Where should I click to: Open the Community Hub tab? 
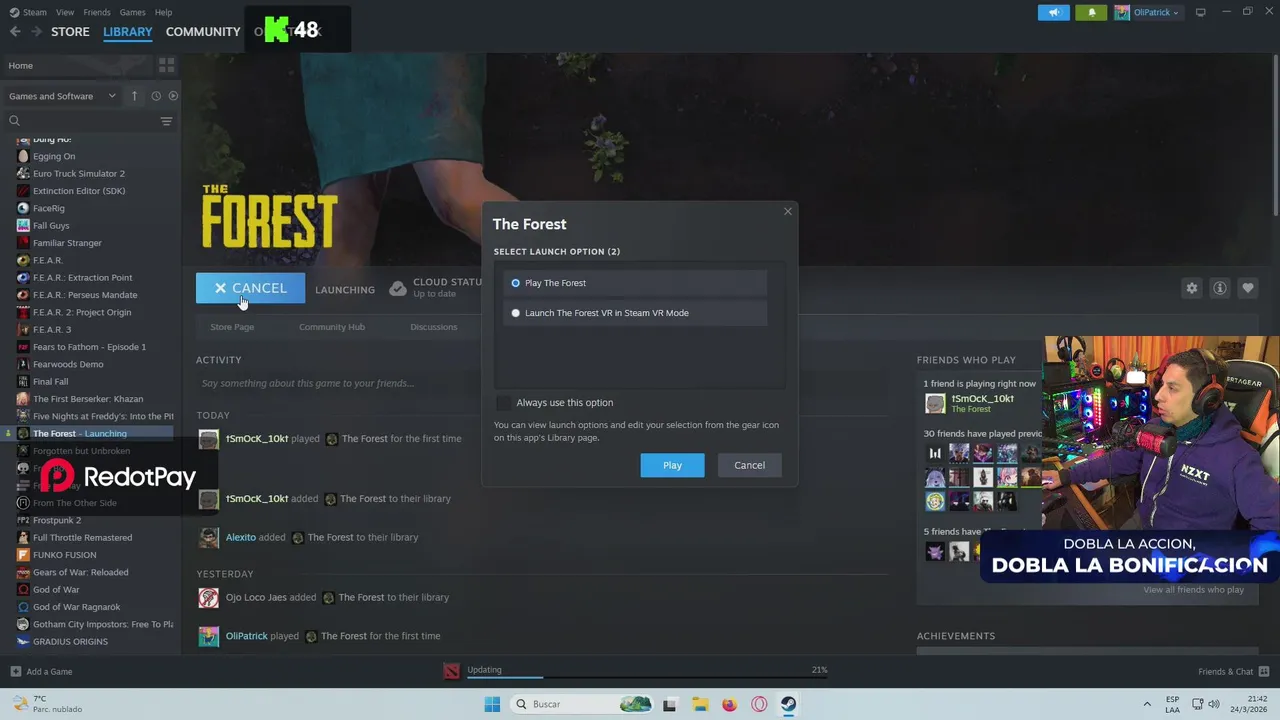[332, 327]
